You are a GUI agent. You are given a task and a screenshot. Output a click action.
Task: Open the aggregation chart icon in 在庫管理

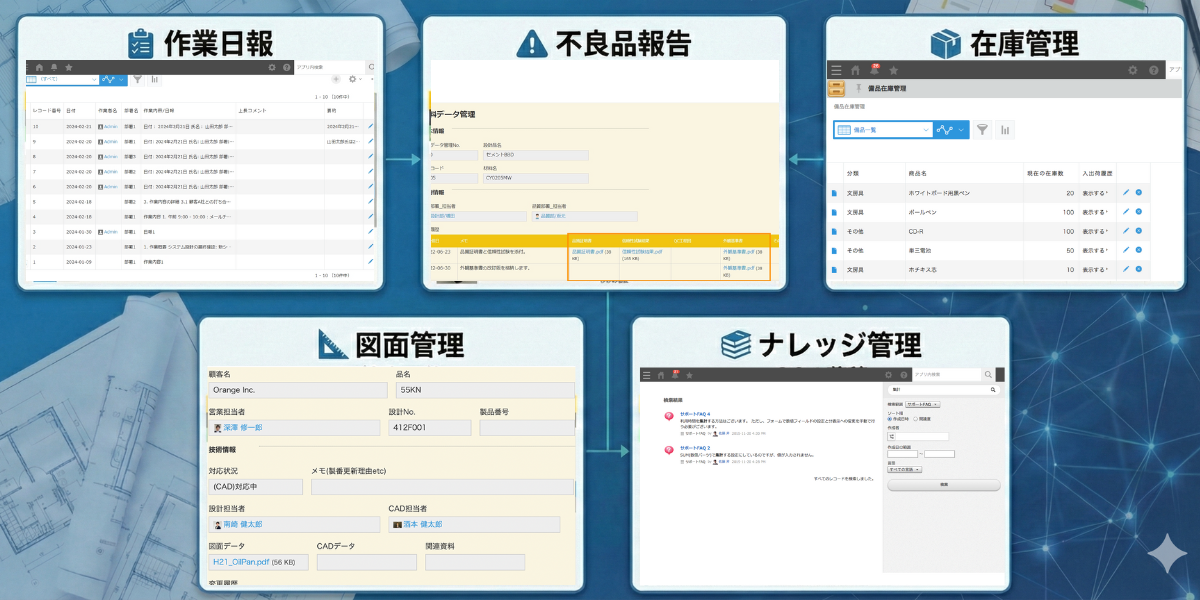point(1005,130)
